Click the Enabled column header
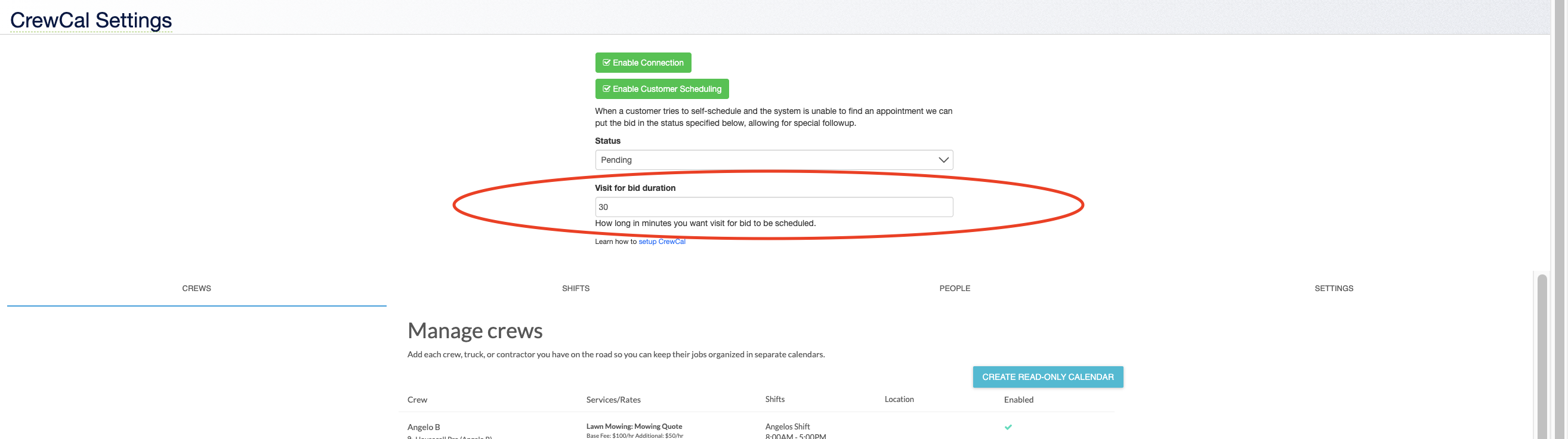This screenshot has height=439, width=1568. (1018, 400)
